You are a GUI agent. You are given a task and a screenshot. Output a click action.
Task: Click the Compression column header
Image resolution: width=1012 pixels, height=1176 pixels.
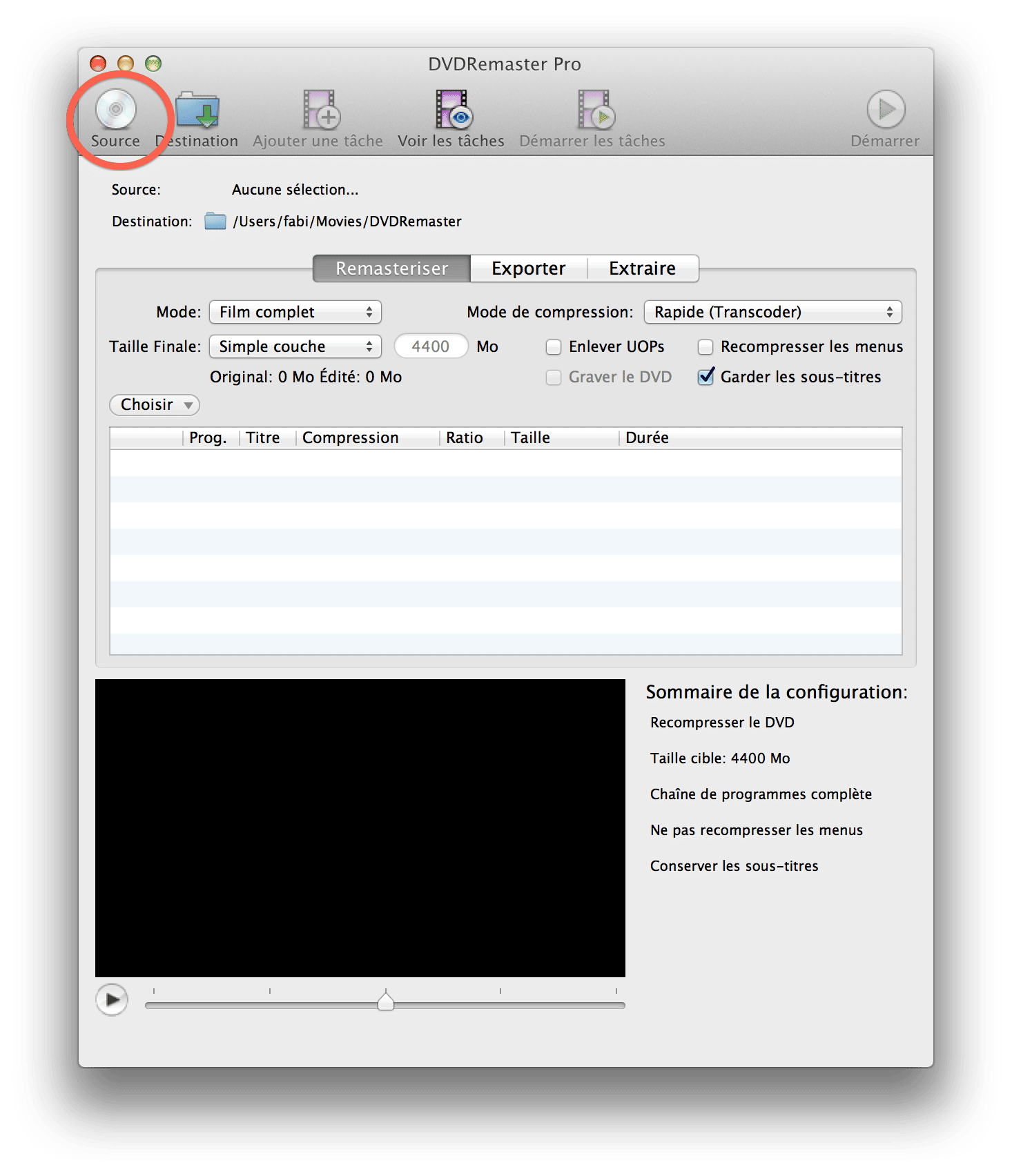367,438
